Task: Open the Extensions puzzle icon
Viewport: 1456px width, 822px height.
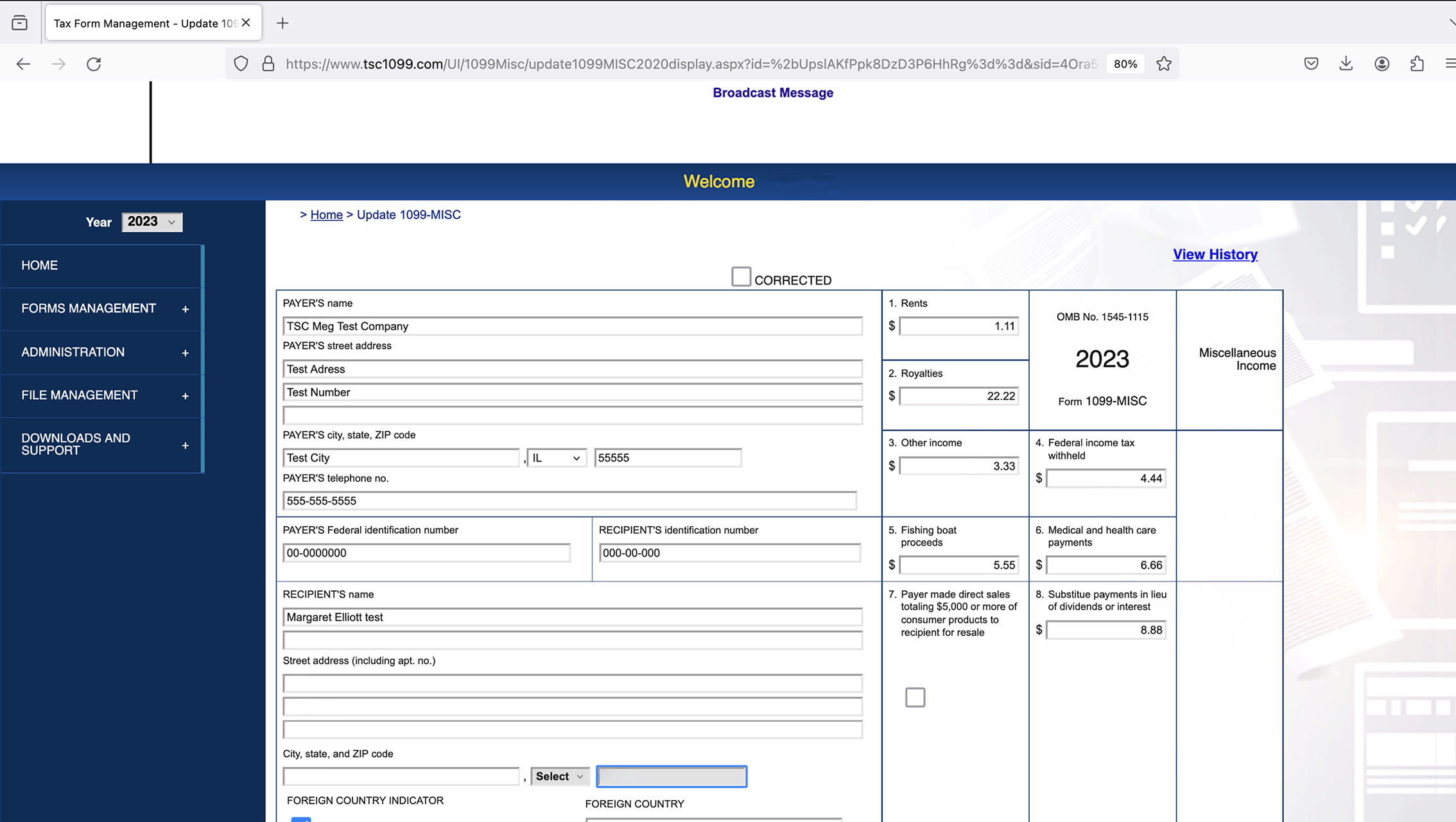Action: pyautogui.click(x=1417, y=64)
